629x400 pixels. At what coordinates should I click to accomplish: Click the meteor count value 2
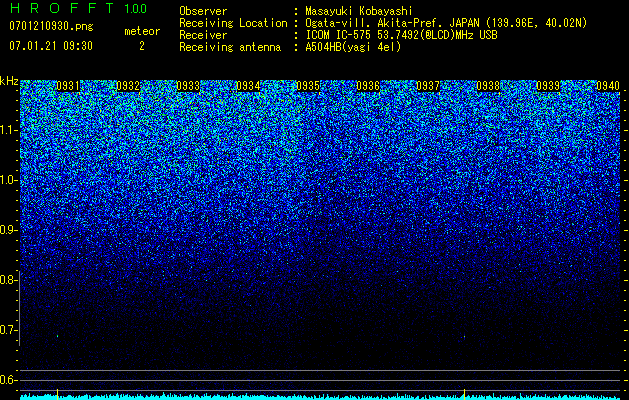tap(142, 46)
